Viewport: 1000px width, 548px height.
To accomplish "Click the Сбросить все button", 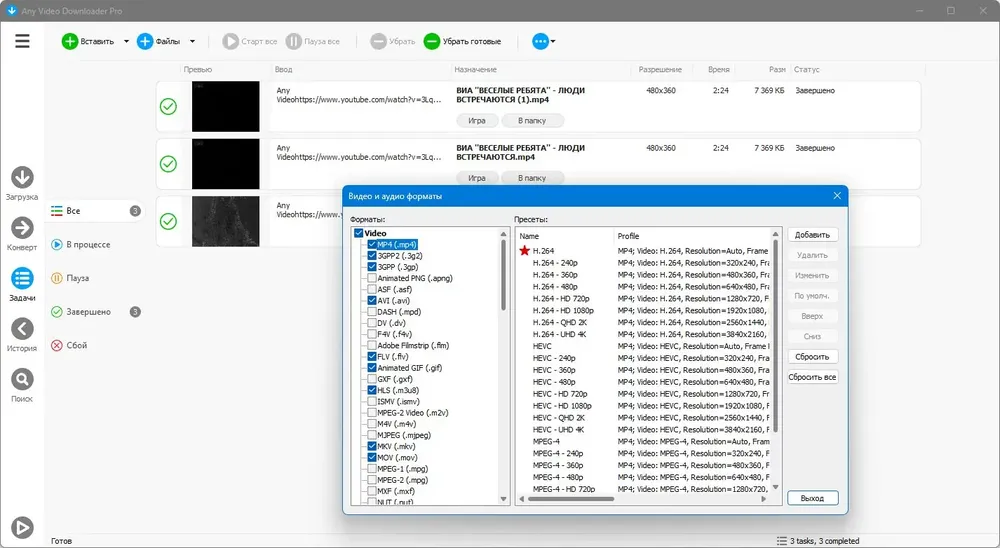I will [812, 377].
